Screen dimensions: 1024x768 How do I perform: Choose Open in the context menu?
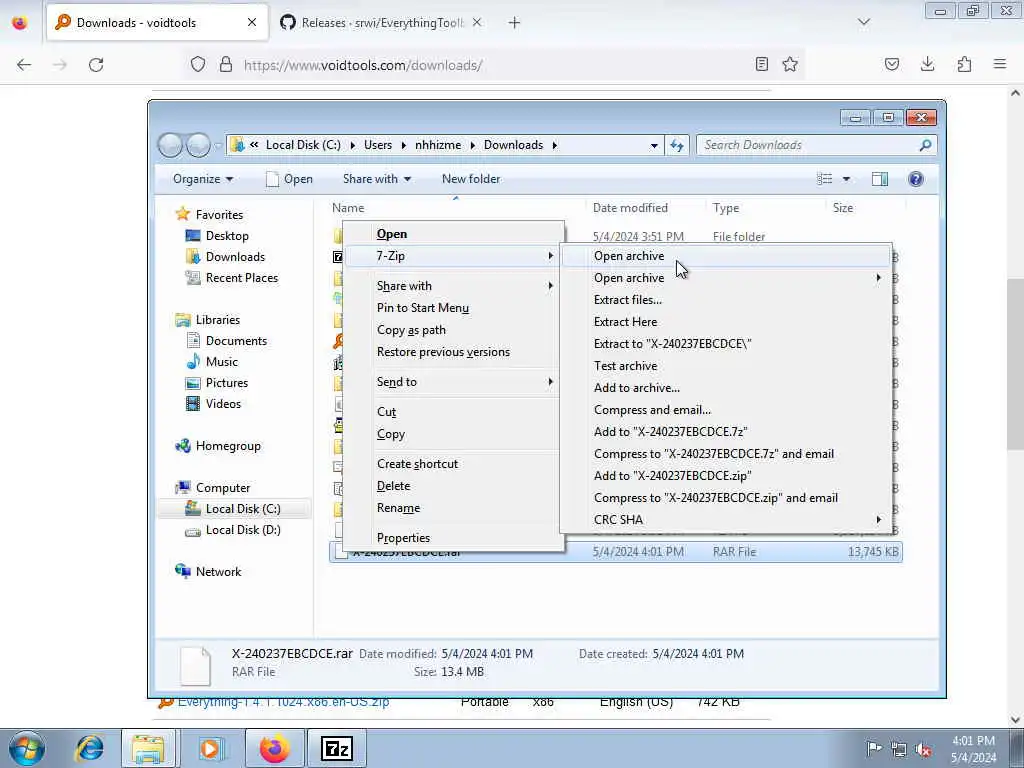(453, 234)
